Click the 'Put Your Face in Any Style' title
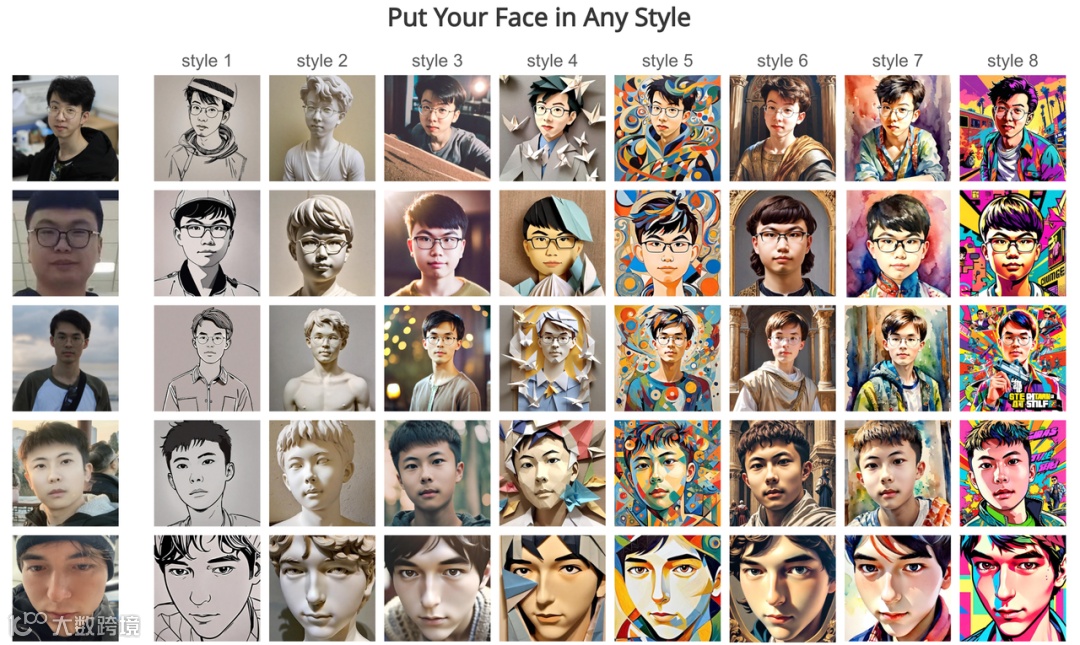Image resolution: width=1080 pixels, height=645 pixels. 539,18
